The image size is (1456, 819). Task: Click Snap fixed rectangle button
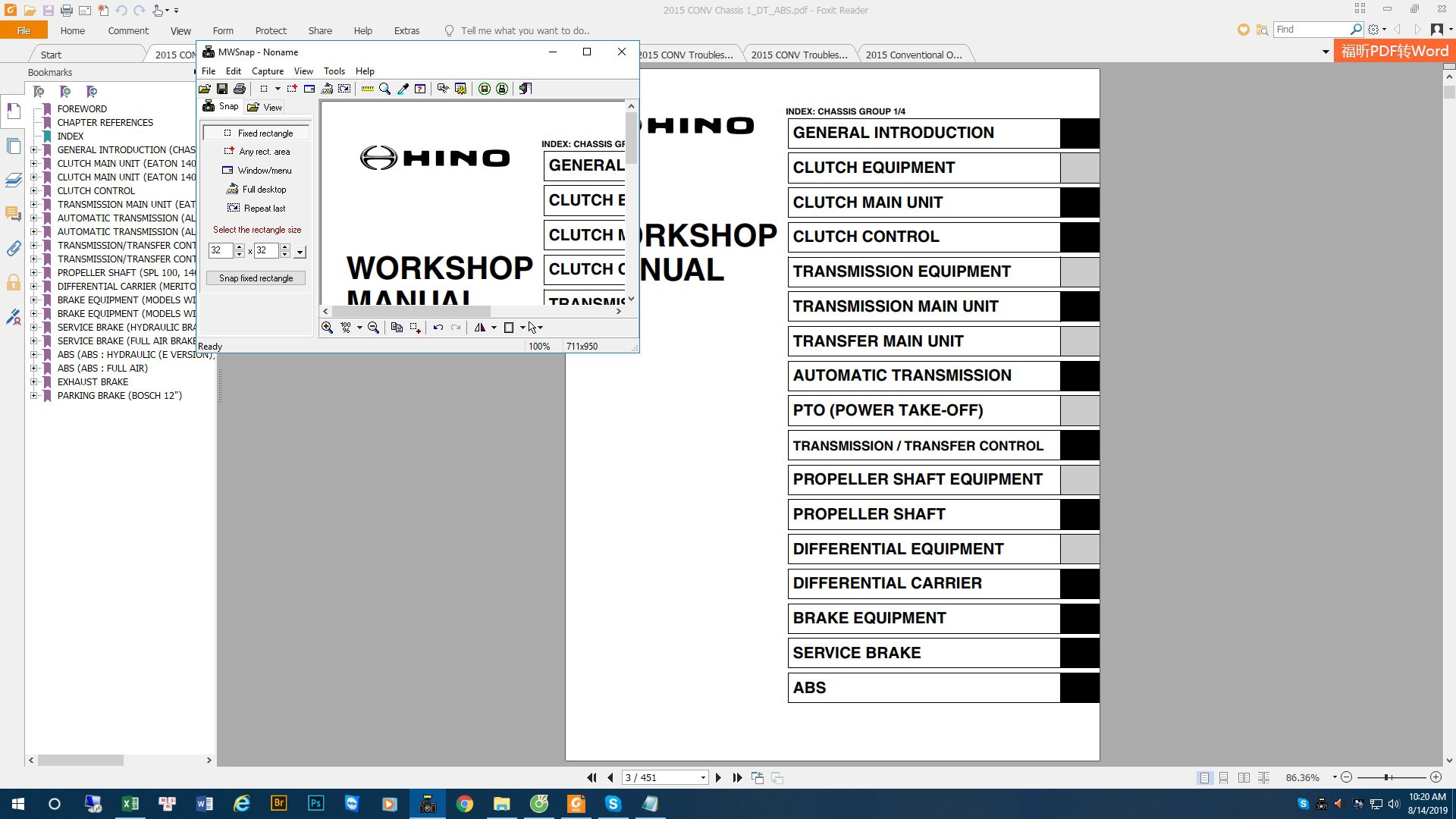coord(256,278)
